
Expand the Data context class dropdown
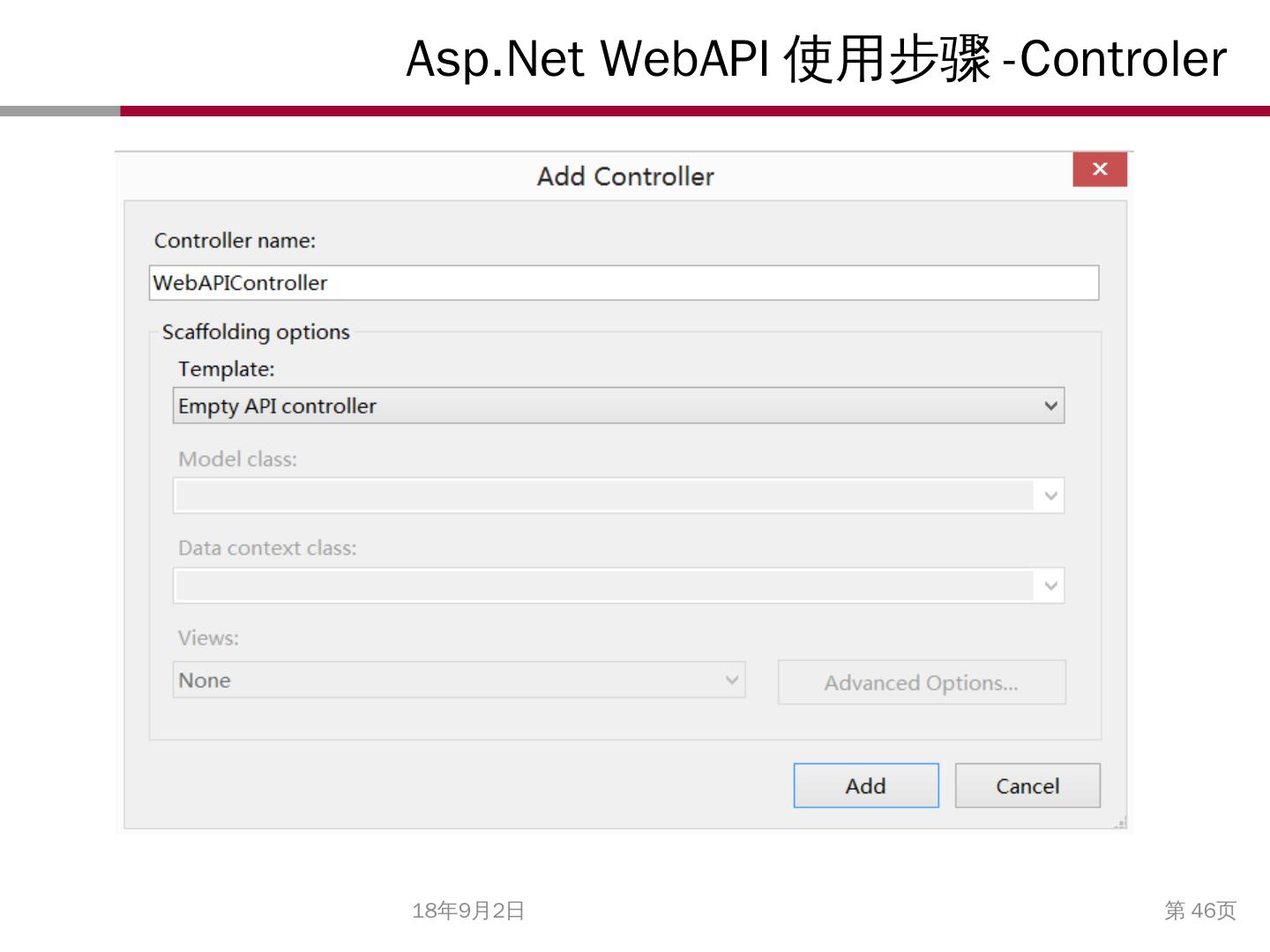(x=618, y=585)
